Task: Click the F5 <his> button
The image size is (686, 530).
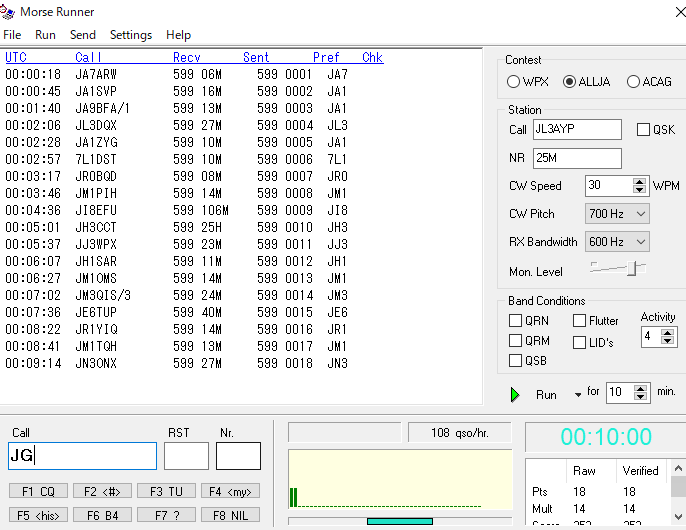Action: coord(38,515)
